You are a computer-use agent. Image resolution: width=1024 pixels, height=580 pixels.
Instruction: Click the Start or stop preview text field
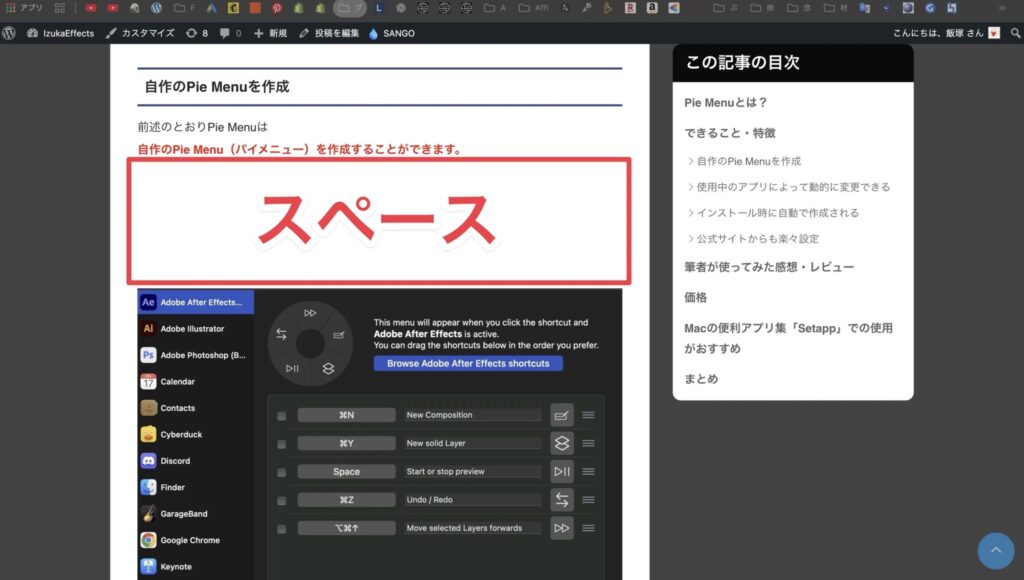(472, 472)
